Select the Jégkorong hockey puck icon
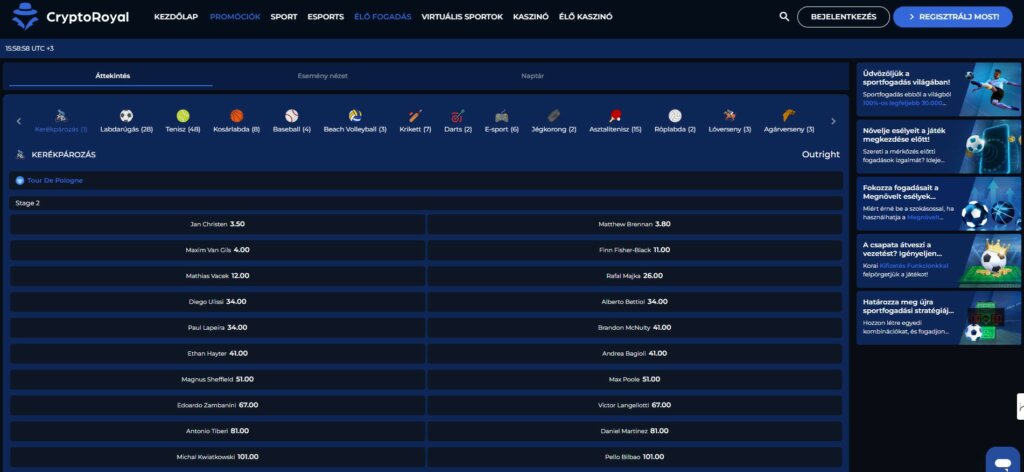This screenshot has height=472, width=1024. [554, 116]
